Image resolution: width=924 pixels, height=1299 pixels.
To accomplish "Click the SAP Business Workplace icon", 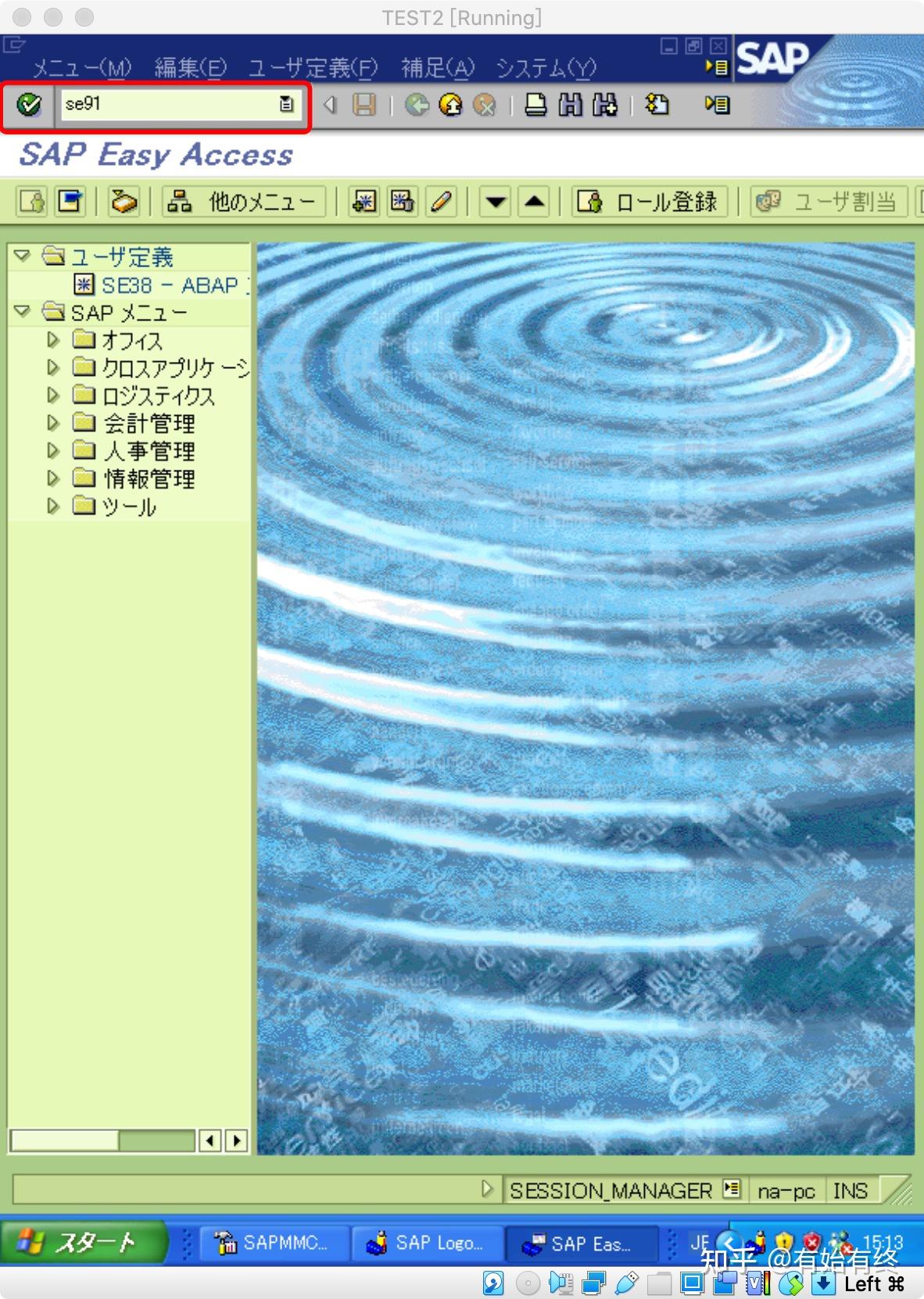I will (124, 202).
